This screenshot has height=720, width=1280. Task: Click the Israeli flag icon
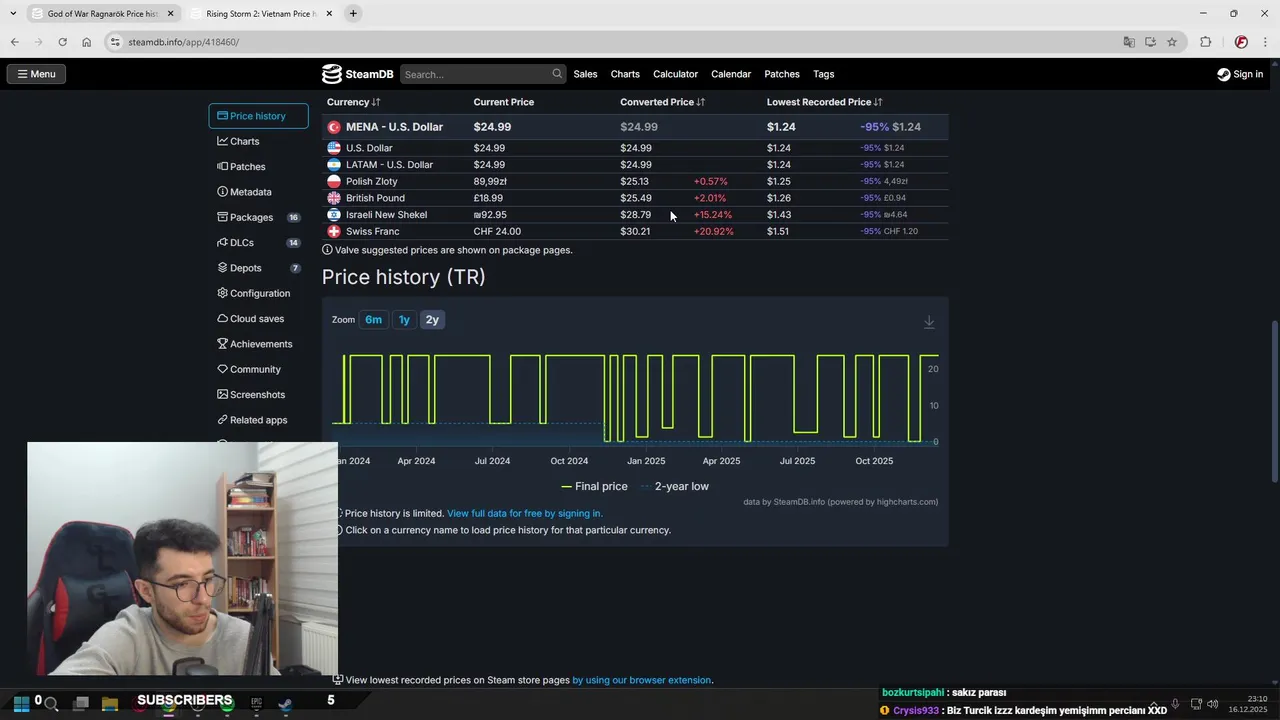[334, 215]
